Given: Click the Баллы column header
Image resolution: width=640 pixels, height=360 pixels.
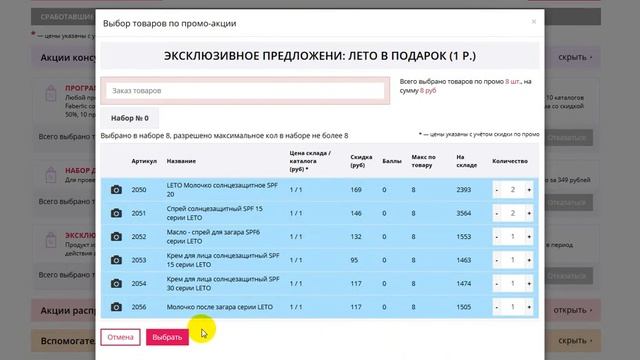Looking at the screenshot, I should tap(392, 161).
